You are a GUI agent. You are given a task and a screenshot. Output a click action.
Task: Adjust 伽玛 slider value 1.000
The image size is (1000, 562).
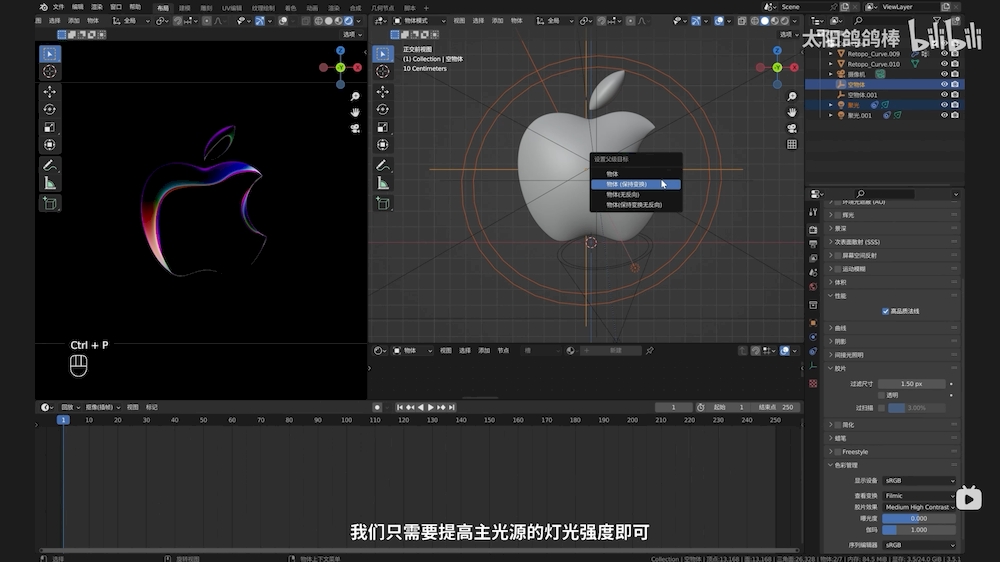click(x=919, y=529)
